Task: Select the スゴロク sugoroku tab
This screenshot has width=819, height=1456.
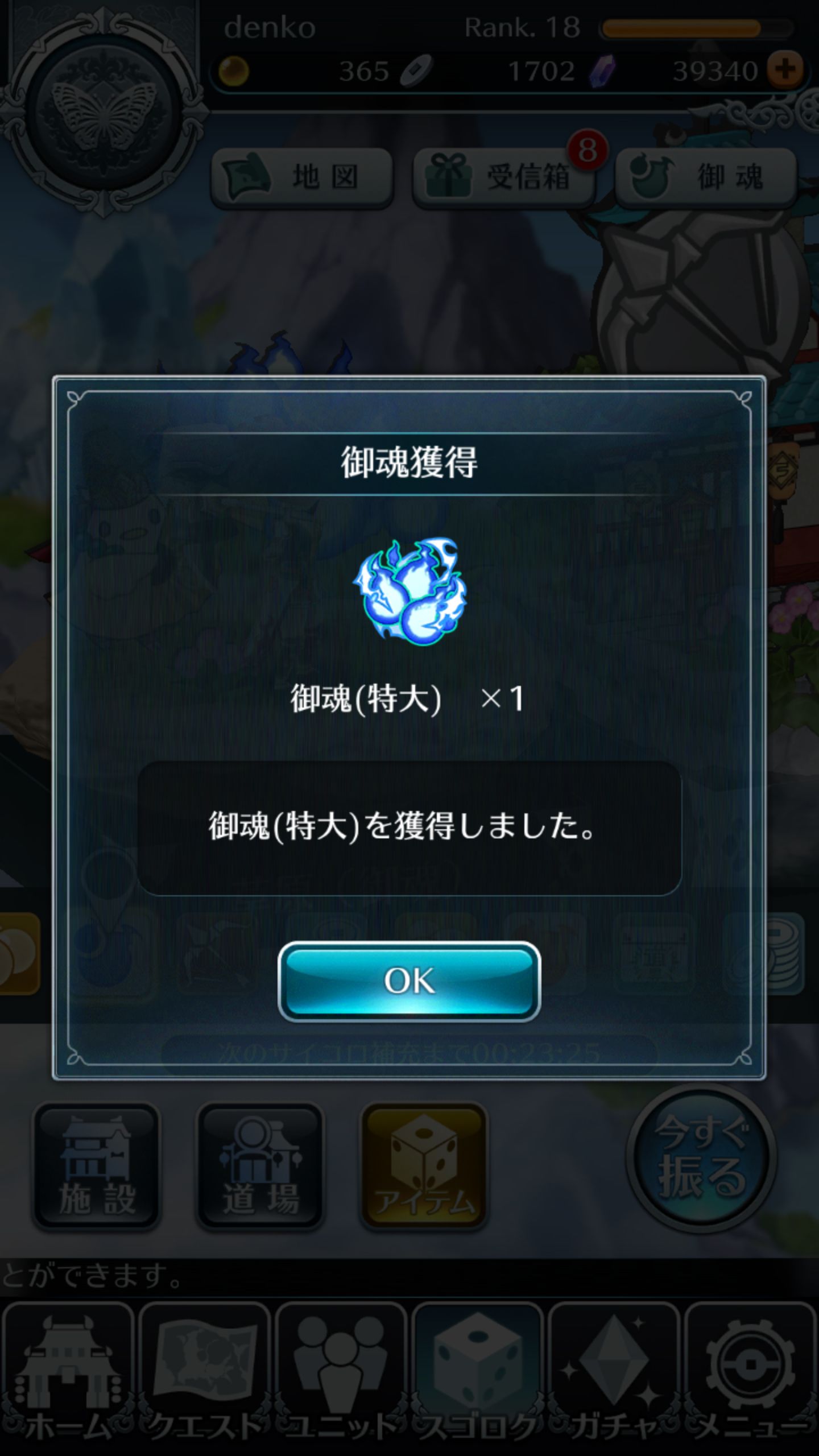Action: [x=478, y=1376]
